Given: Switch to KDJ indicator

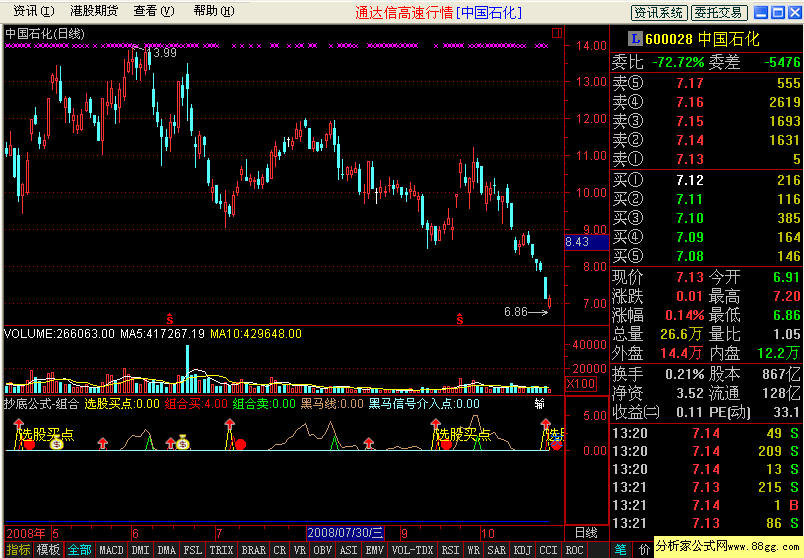Looking at the screenshot, I should 523,550.
